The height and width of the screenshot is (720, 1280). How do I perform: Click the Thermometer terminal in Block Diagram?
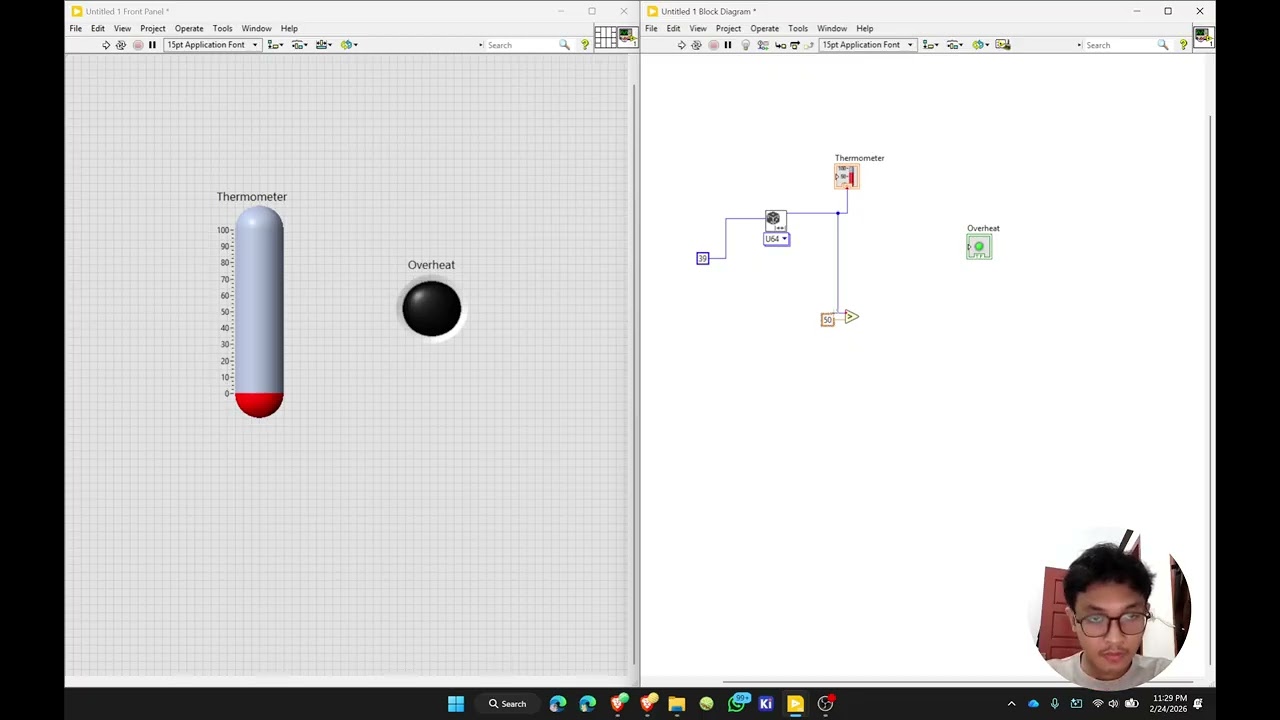tap(847, 177)
